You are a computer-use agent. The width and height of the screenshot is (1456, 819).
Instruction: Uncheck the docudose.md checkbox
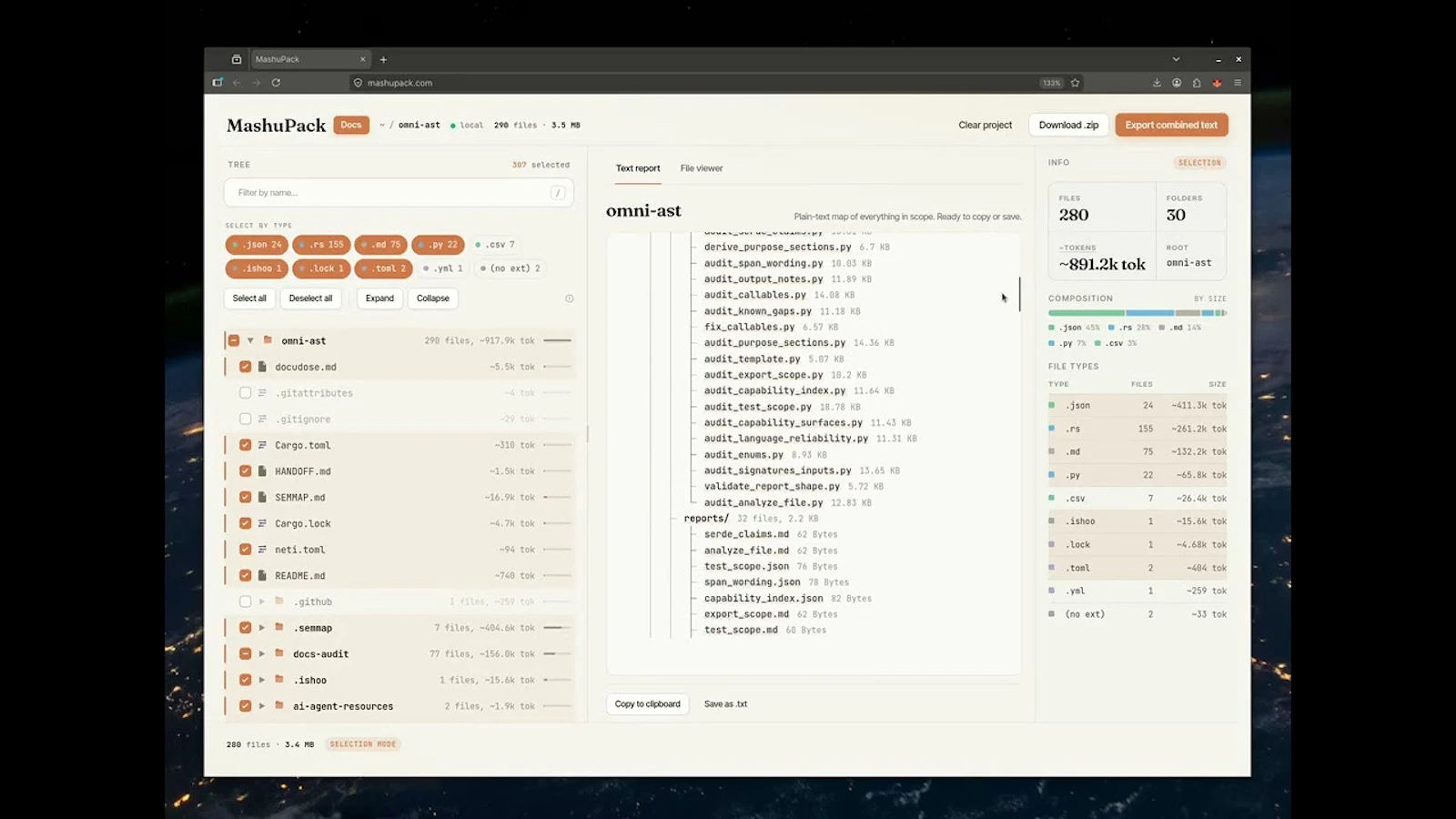click(x=245, y=367)
